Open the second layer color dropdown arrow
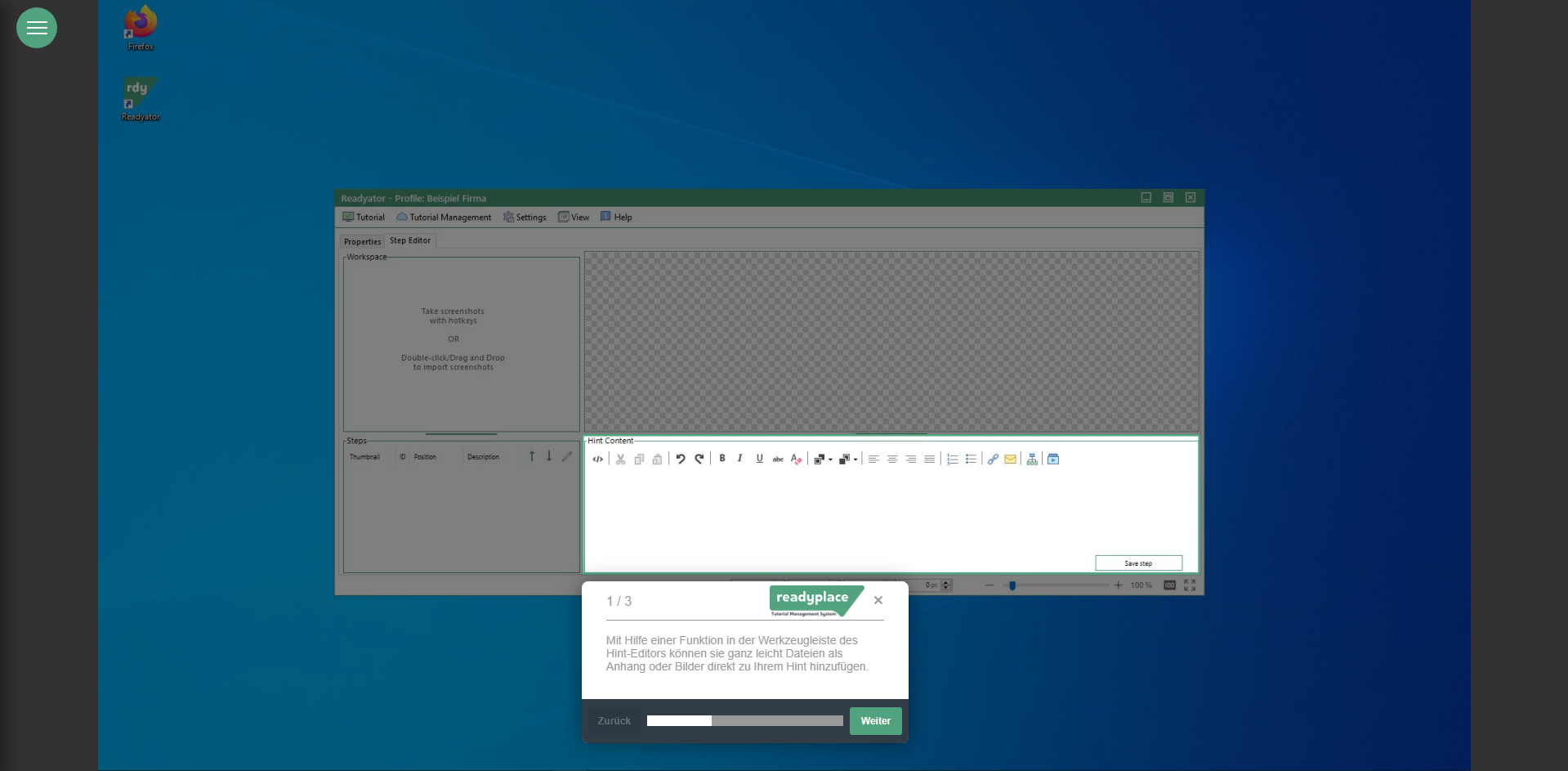The height and width of the screenshot is (771, 1568). [x=855, y=460]
